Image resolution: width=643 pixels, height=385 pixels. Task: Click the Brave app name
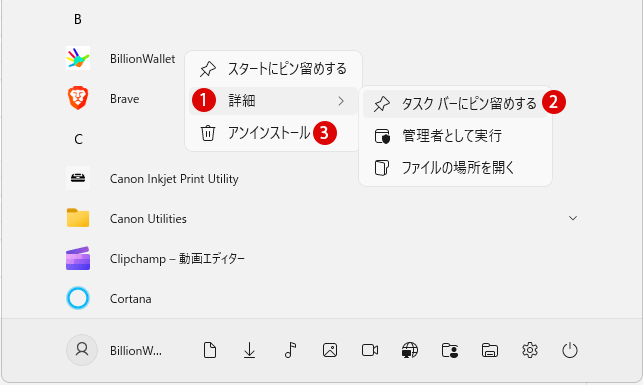coord(125,99)
